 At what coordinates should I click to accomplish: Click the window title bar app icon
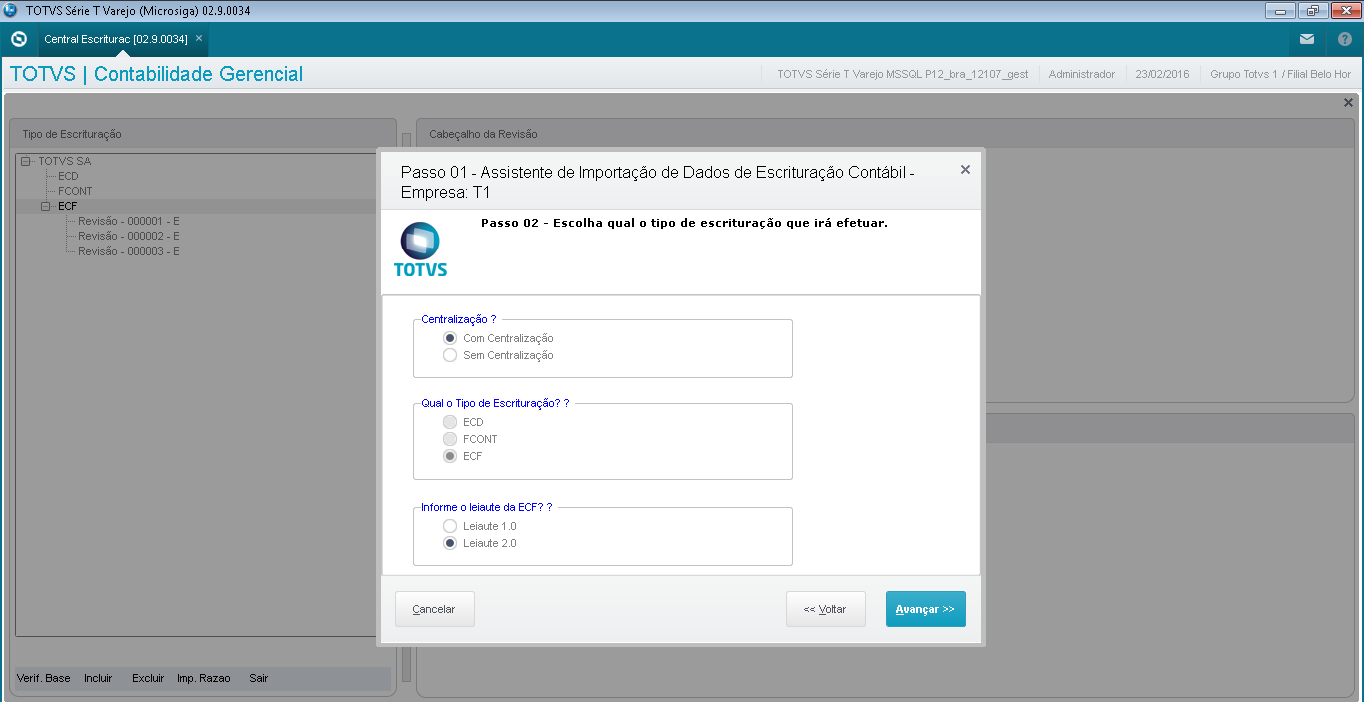tap(11, 11)
